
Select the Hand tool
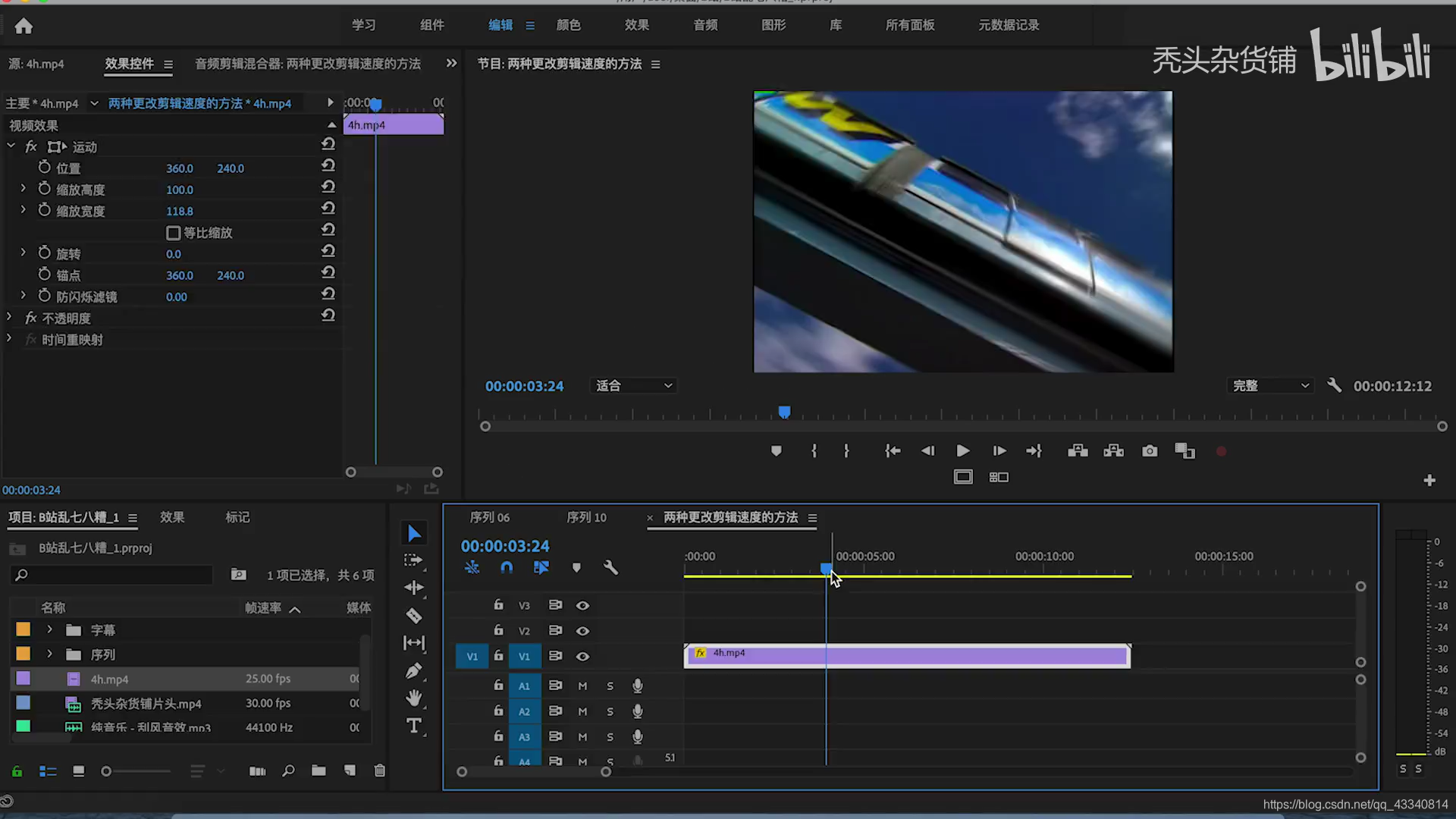(x=413, y=698)
